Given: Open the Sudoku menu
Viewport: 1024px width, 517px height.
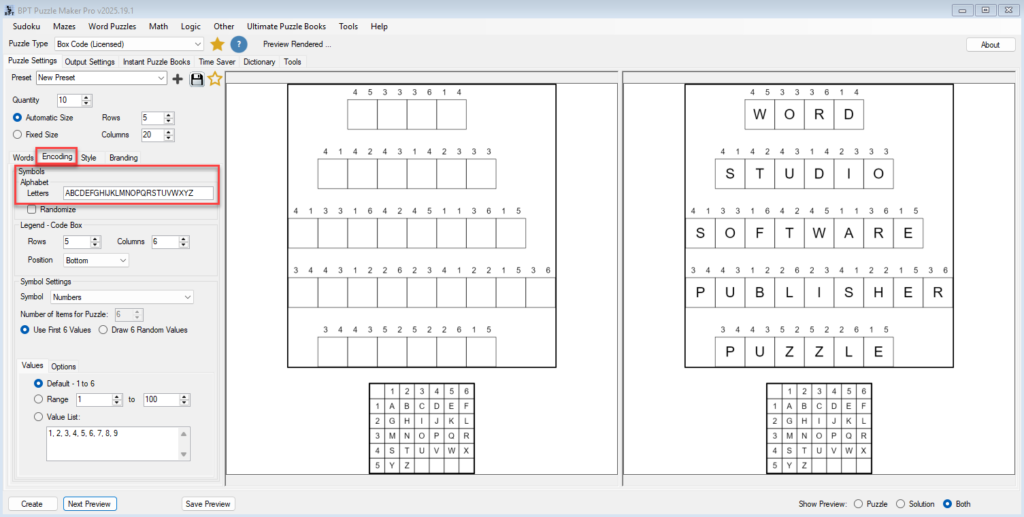Looking at the screenshot, I should (x=26, y=26).
